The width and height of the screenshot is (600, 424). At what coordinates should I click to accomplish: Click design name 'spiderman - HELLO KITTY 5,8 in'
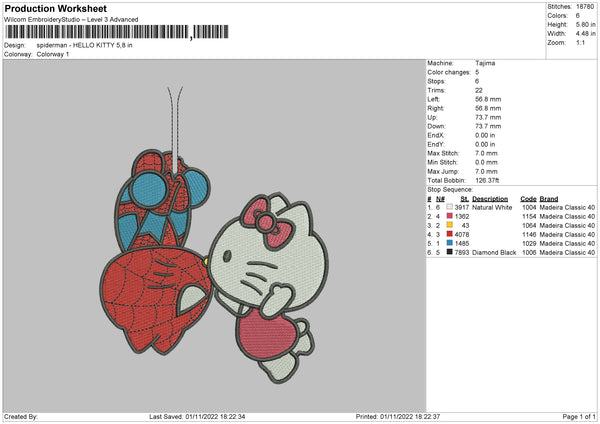[85, 45]
